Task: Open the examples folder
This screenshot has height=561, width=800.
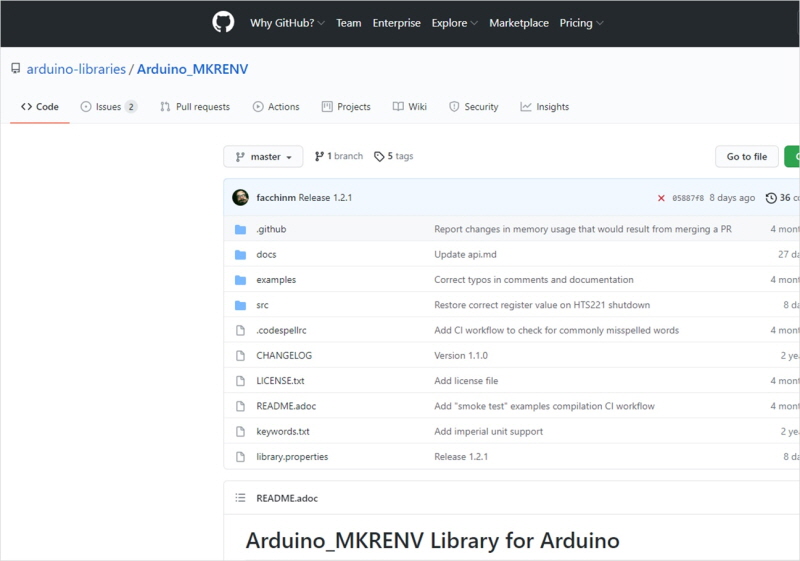Action: [x=276, y=280]
